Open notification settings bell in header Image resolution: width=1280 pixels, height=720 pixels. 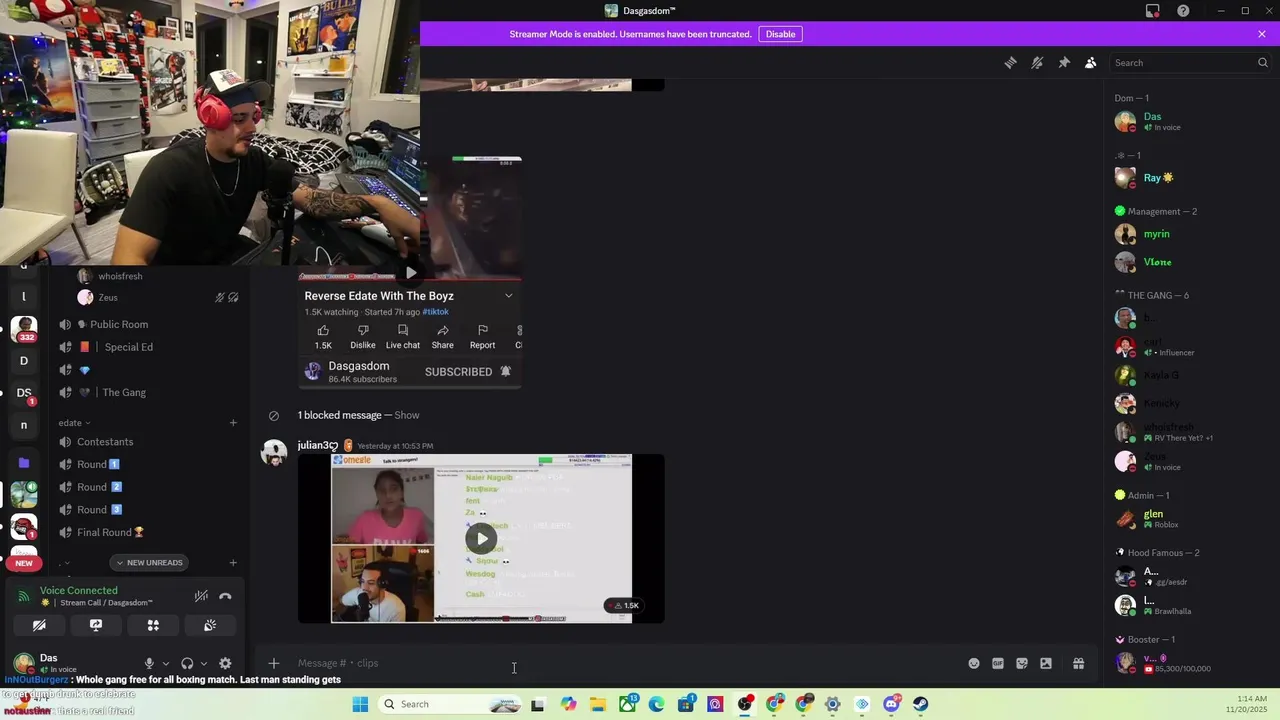[1037, 62]
